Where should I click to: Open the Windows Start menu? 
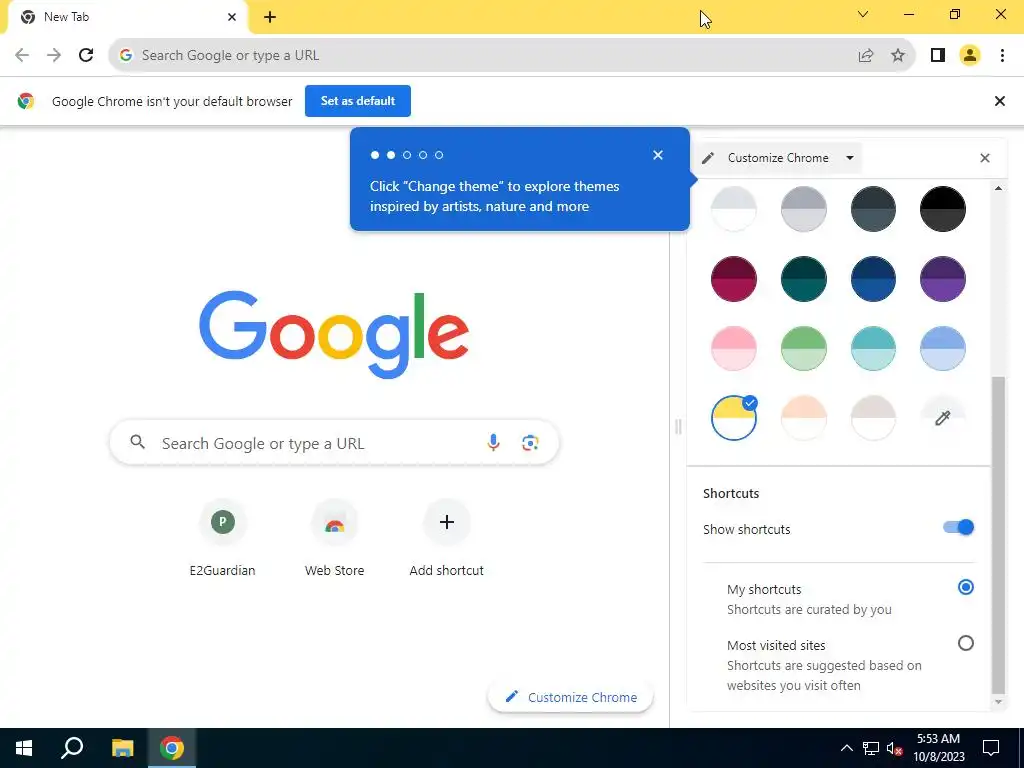tap(24, 748)
